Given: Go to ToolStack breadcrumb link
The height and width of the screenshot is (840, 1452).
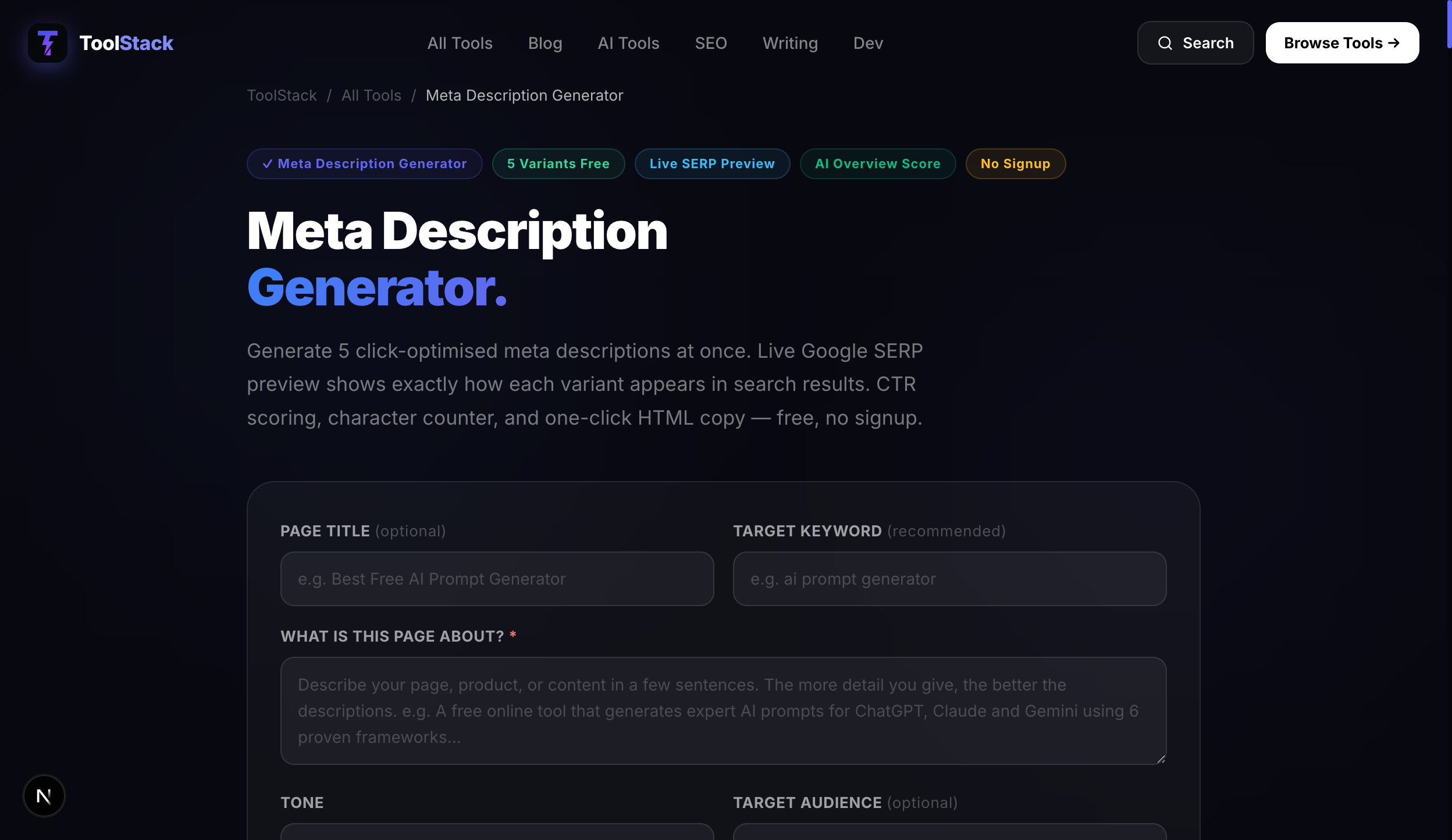Looking at the screenshot, I should click(282, 95).
